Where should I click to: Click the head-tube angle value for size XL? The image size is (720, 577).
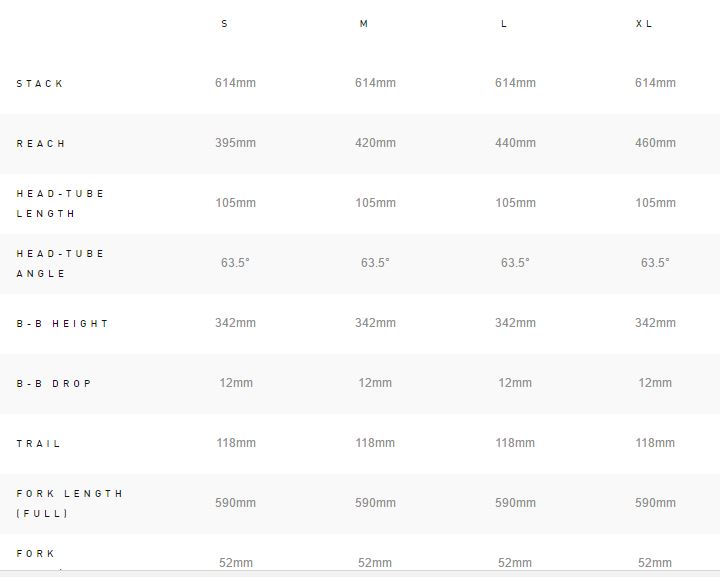click(655, 263)
